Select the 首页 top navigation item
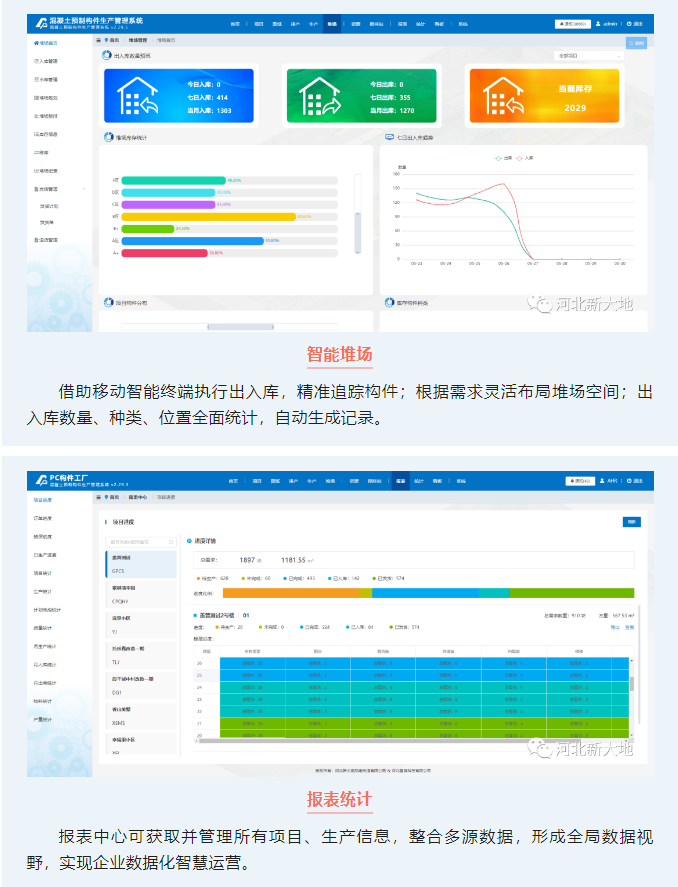 tap(234, 22)
